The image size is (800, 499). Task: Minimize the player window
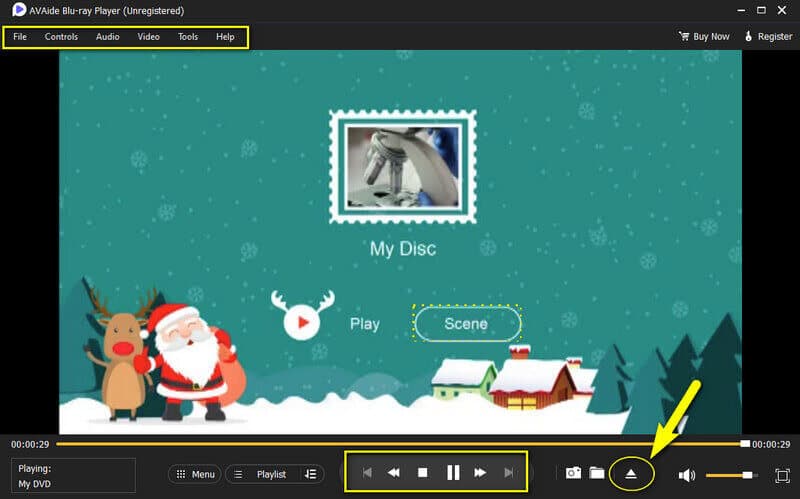[741, 10]
